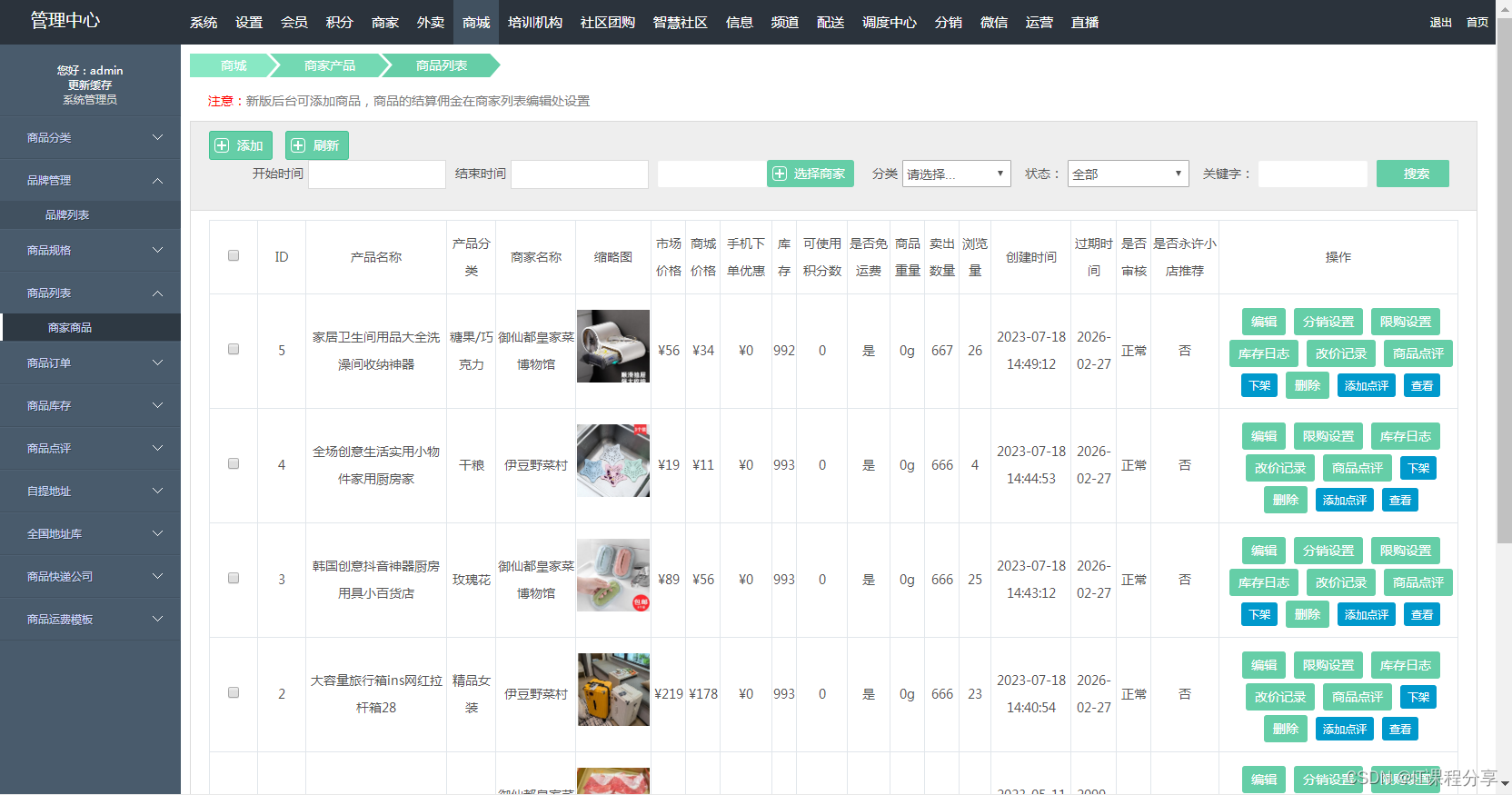Open the 状态 全部 dropdown

point(1129,174)
